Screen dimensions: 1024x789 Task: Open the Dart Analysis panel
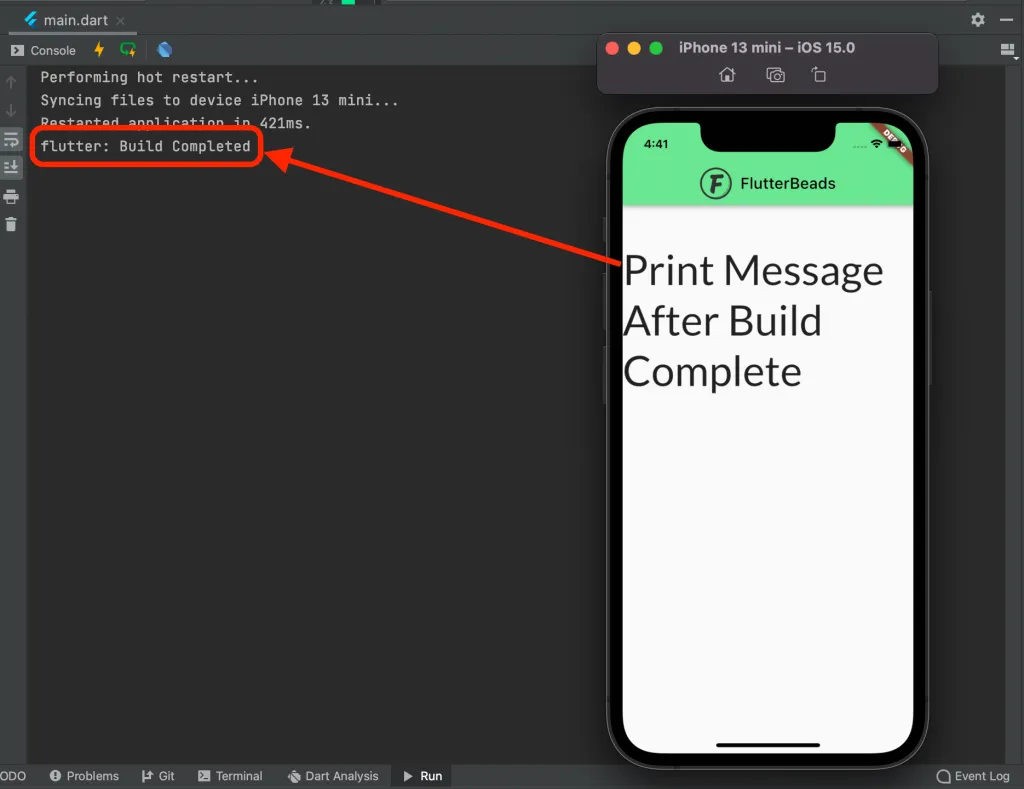tap(333, 776)
